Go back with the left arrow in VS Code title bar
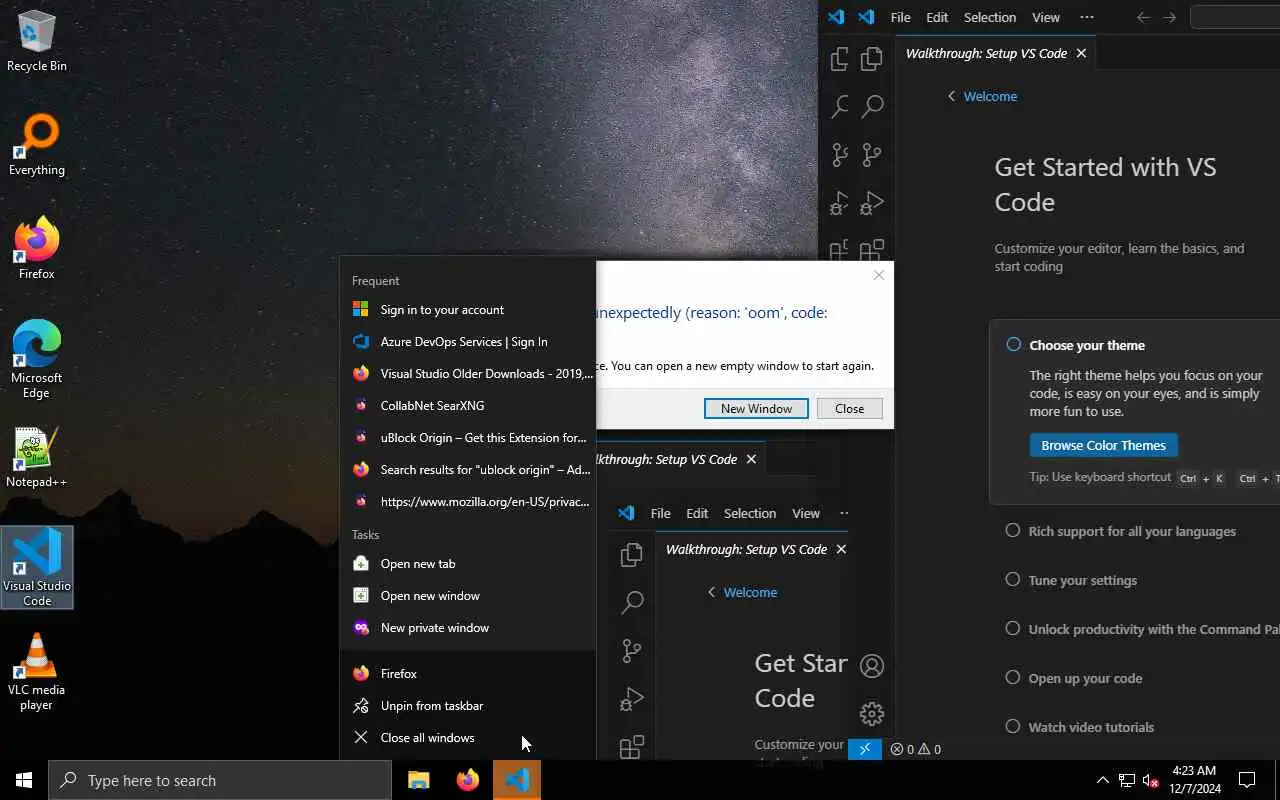This screenshot has width=1280, height=800. (x=1143, y=17)
